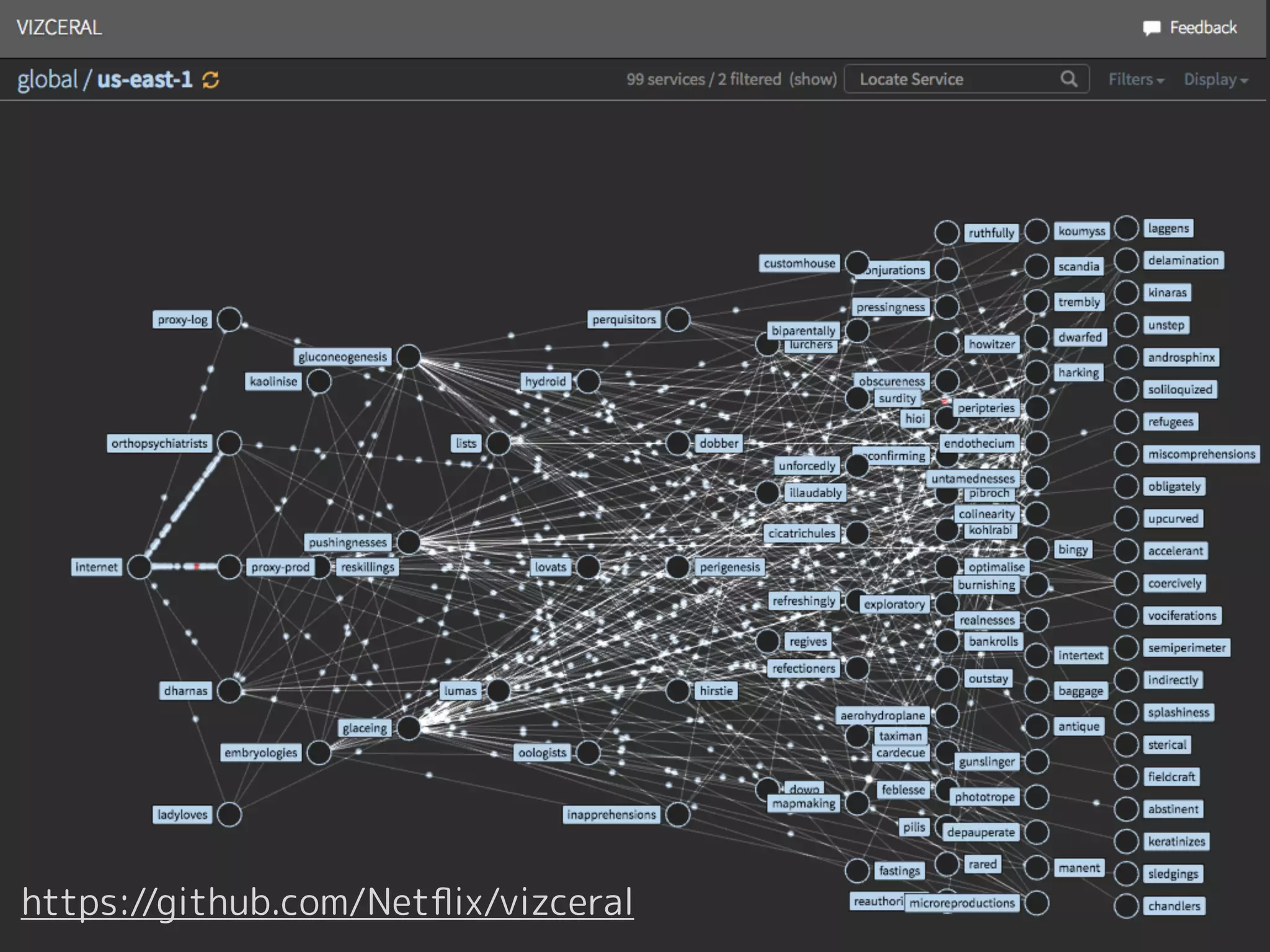Select the chandlers node circle
The width and height of the screenshot is (1270, 952).
pos(1126,906)
